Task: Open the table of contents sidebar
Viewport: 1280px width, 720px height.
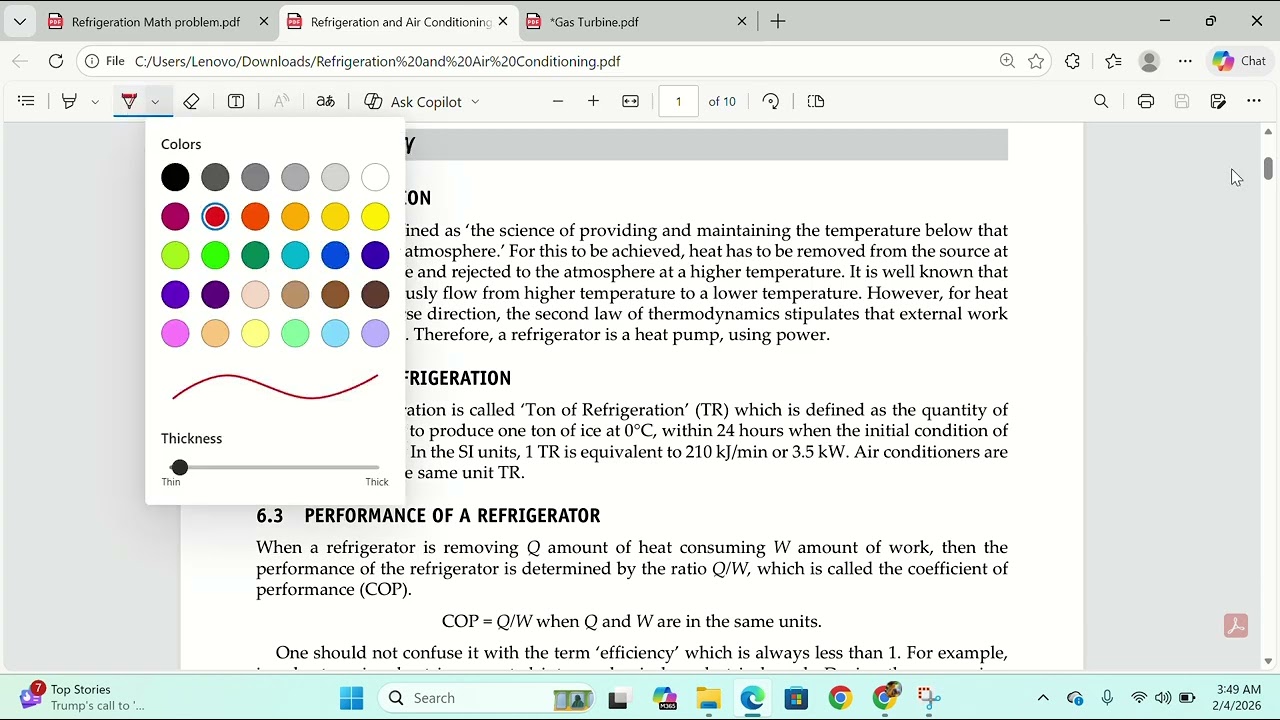Action: (x=26, y=101)
